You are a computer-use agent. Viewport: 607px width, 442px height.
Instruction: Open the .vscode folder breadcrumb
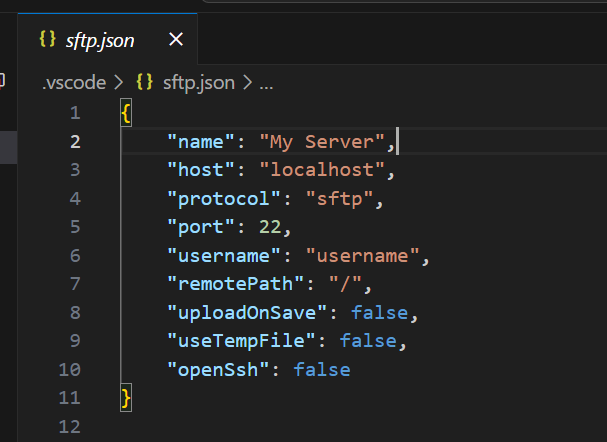[73, 83]
